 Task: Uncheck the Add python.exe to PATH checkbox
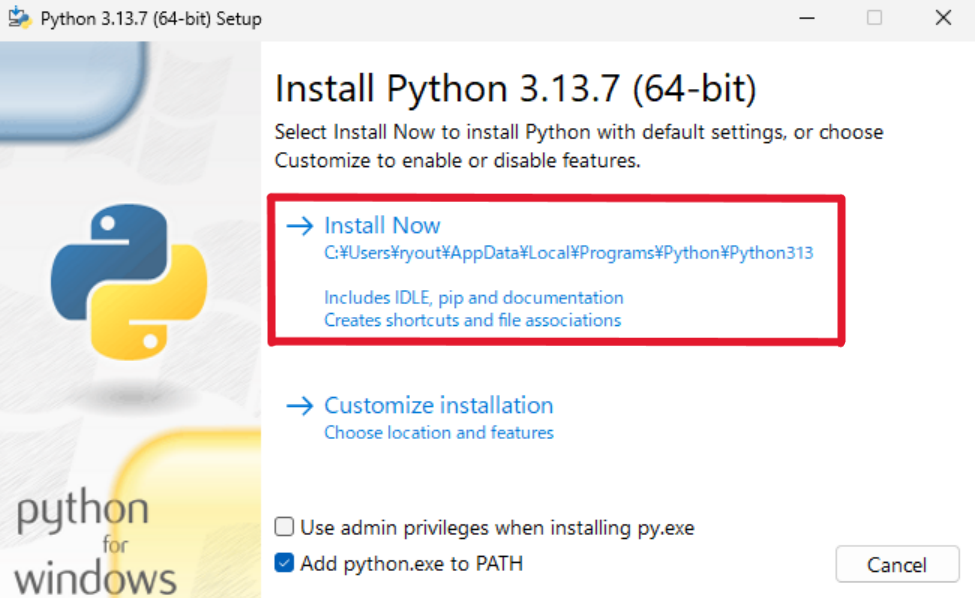[285, 563]
